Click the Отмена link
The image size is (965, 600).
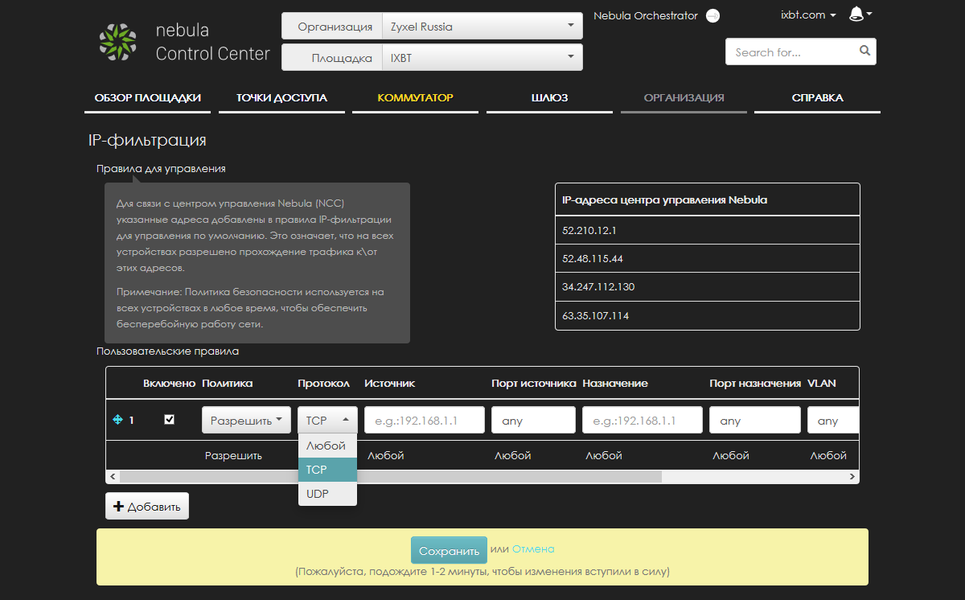pos(533,549)
